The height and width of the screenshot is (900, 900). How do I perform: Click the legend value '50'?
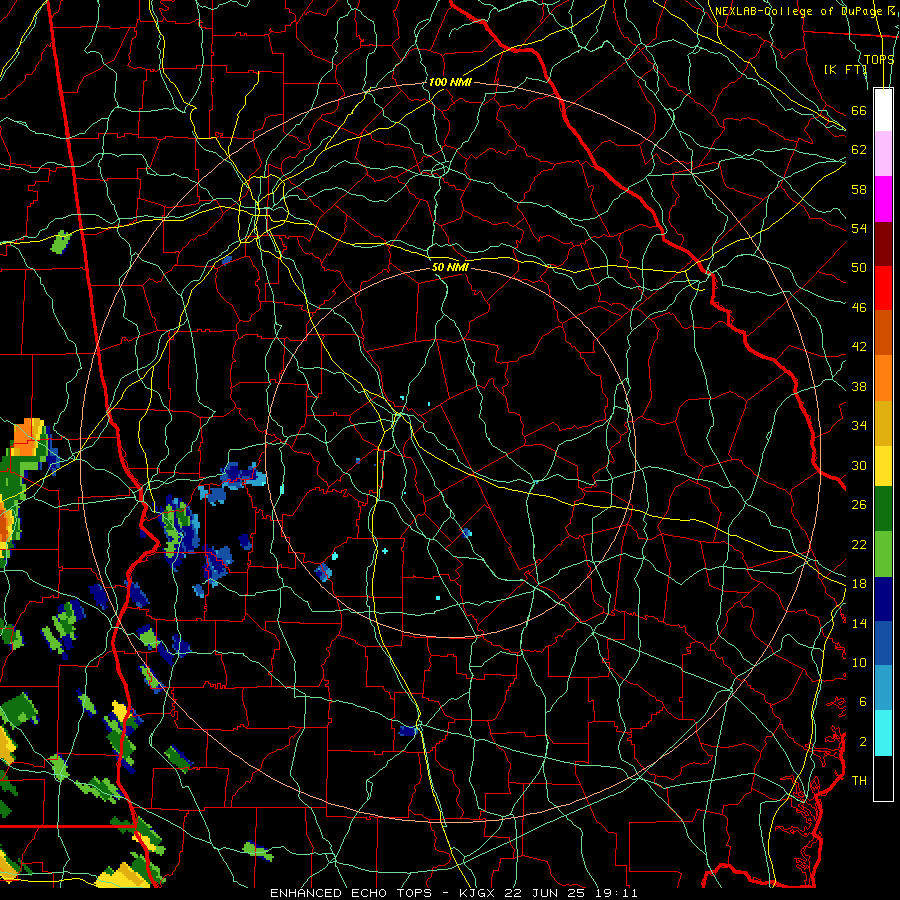point(859,268)
